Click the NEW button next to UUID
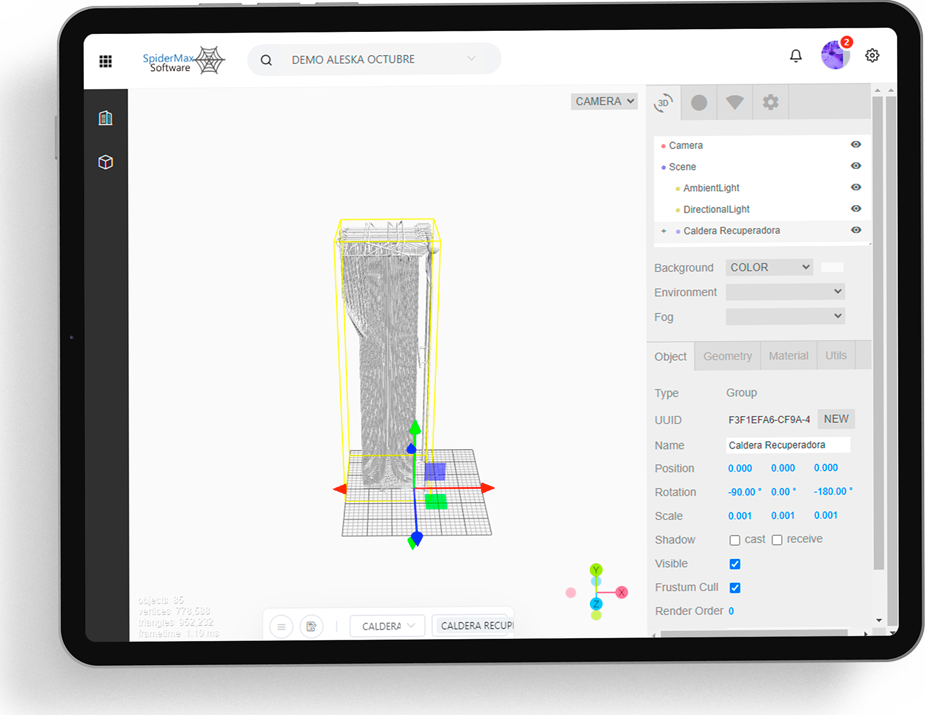Screen dimensions: 925x715 pos(836,420)
